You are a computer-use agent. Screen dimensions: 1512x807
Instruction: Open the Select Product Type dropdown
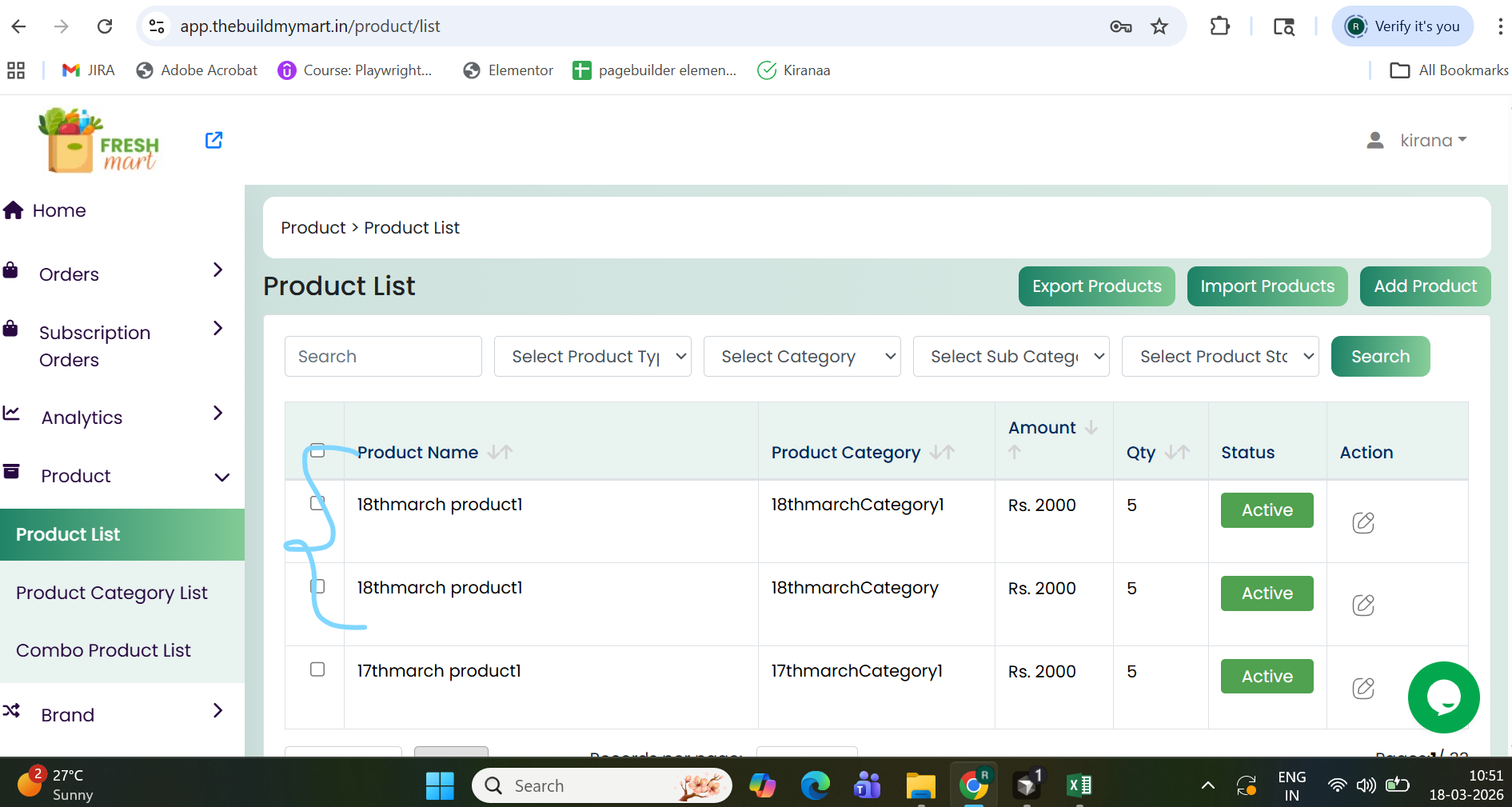[x=592, y=356]
